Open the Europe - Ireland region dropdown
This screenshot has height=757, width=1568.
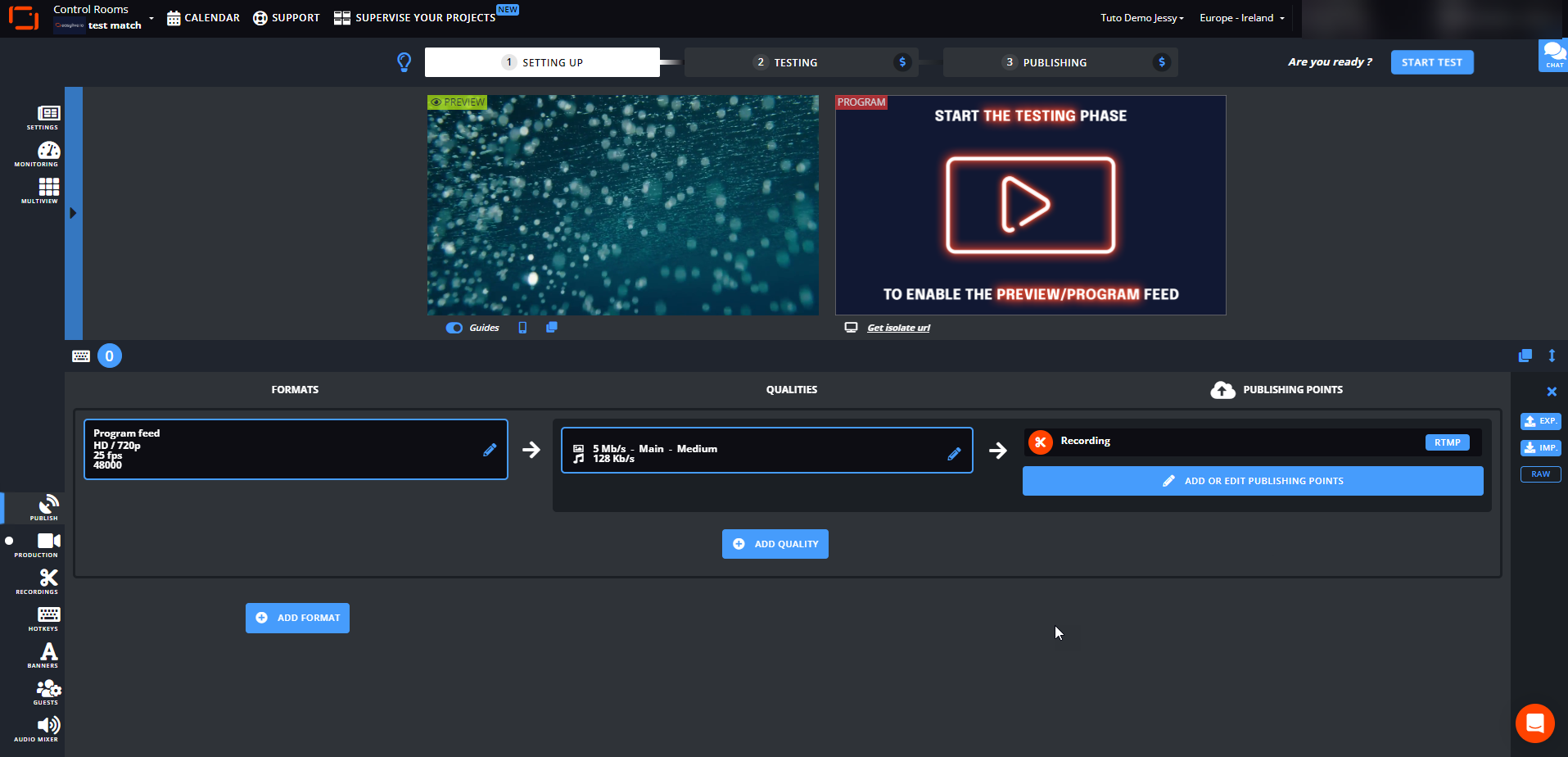point(1241,18)
